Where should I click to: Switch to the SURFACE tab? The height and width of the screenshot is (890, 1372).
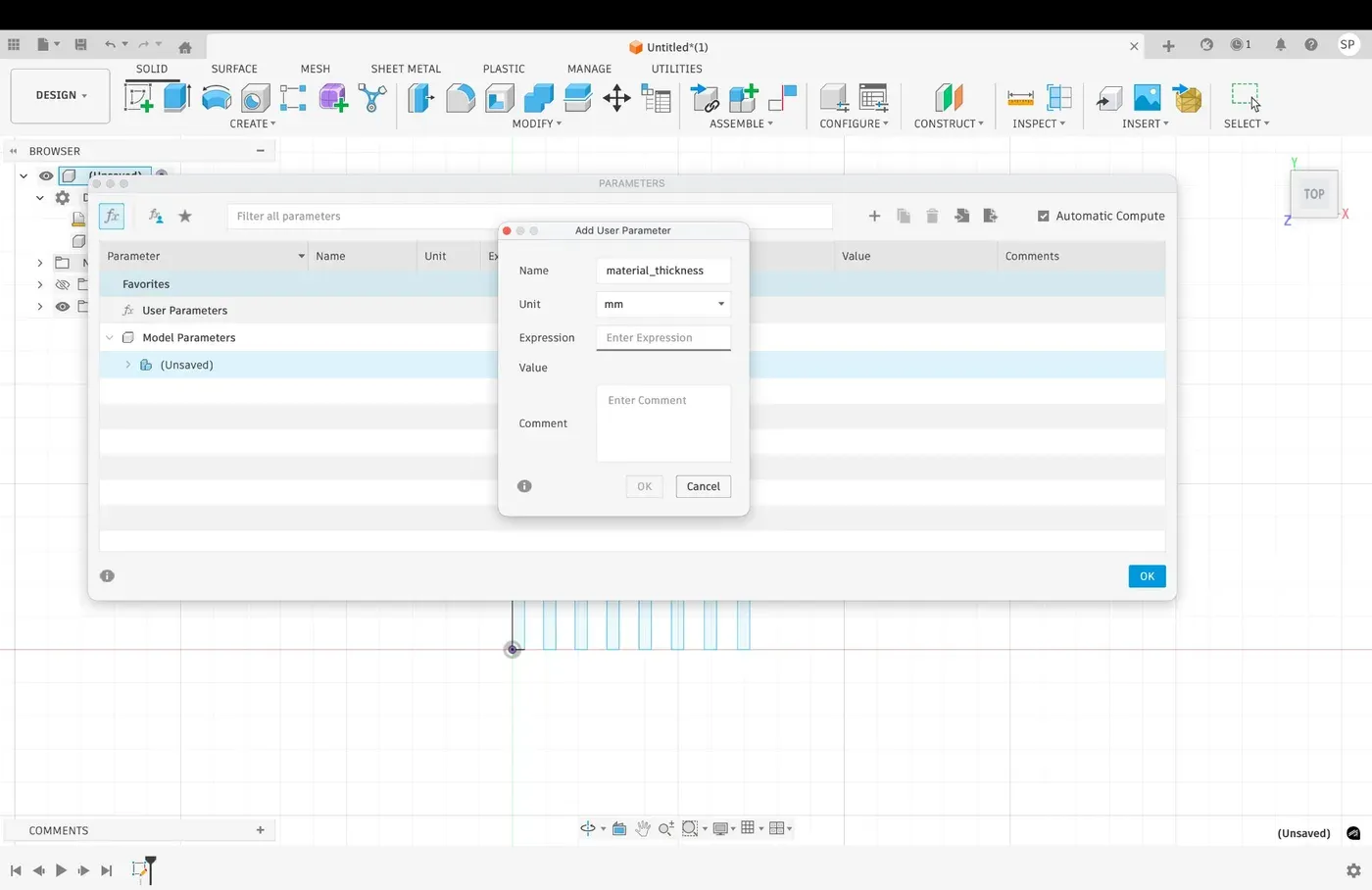234,69
